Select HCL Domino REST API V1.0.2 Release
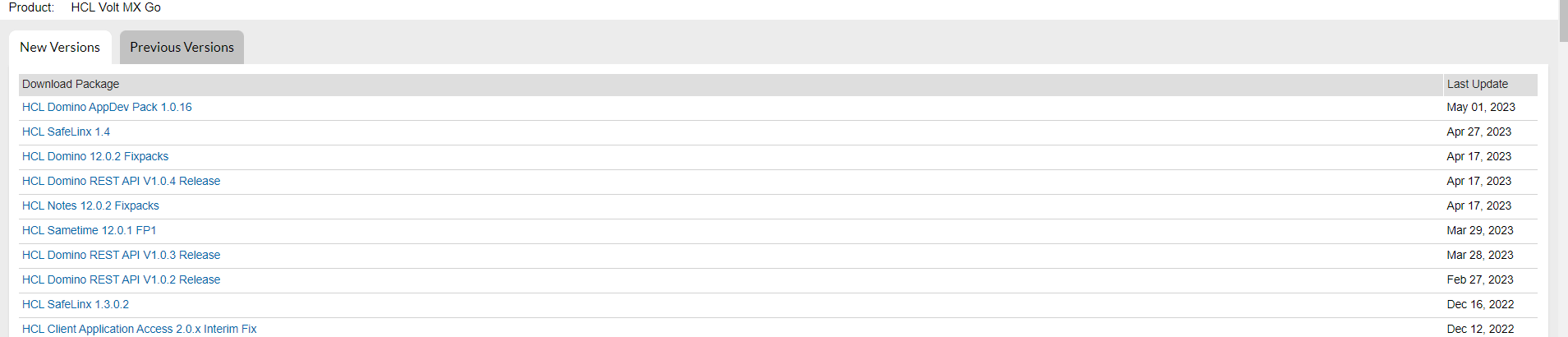Viewport: 1568px width, 337px height. (121, 279)
